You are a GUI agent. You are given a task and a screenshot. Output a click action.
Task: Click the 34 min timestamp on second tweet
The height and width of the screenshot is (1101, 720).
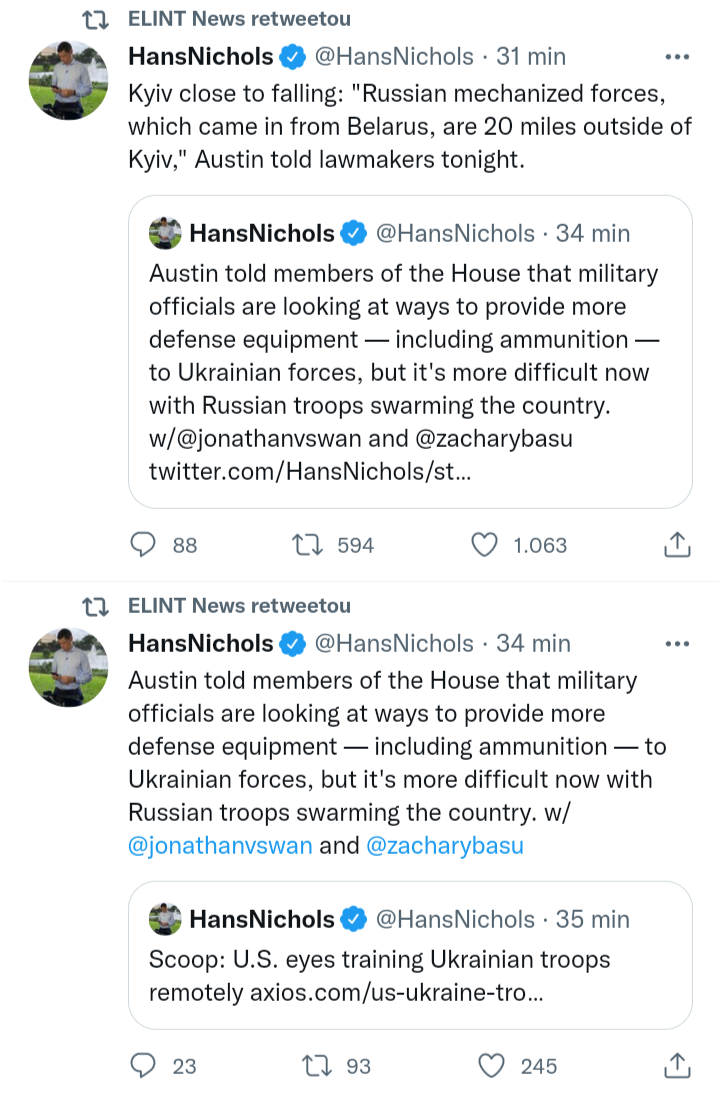pyautogui.click(x=533, y=643)
